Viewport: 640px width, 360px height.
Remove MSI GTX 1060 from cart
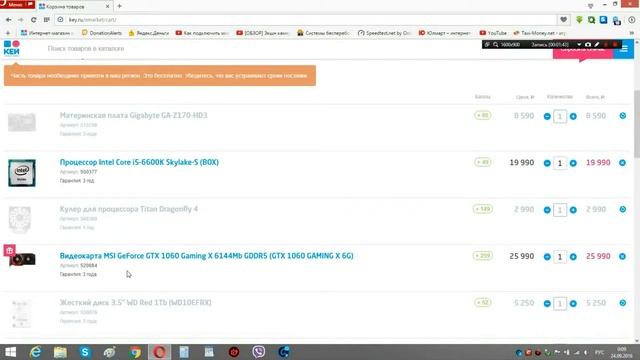tap(622, 256)
